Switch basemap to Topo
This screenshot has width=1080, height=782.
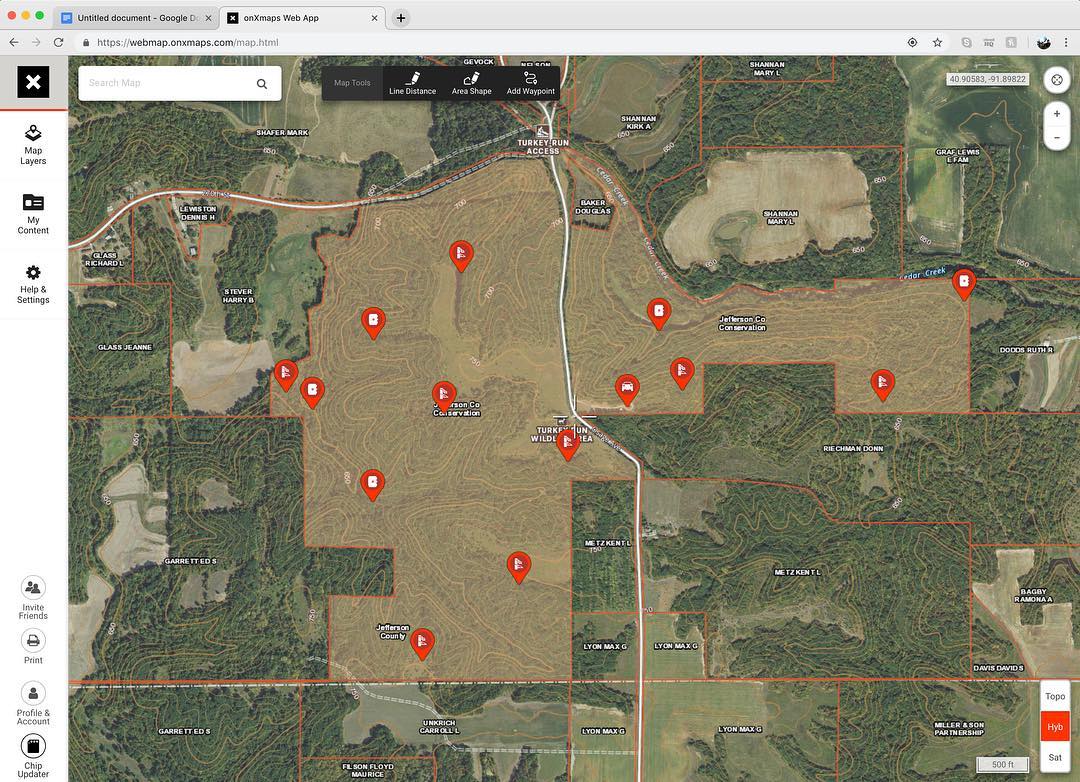pos(1055,697)
